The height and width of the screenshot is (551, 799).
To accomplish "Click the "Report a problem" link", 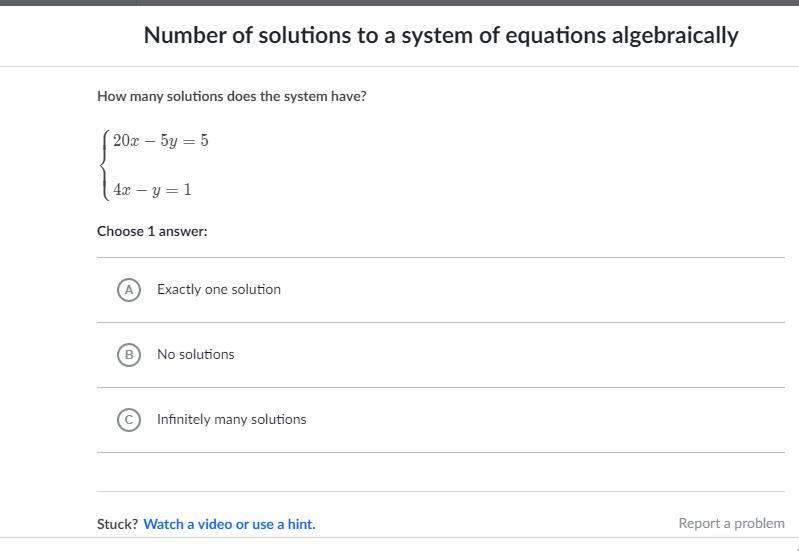I will pyautogui.click(x=731, y=523).
